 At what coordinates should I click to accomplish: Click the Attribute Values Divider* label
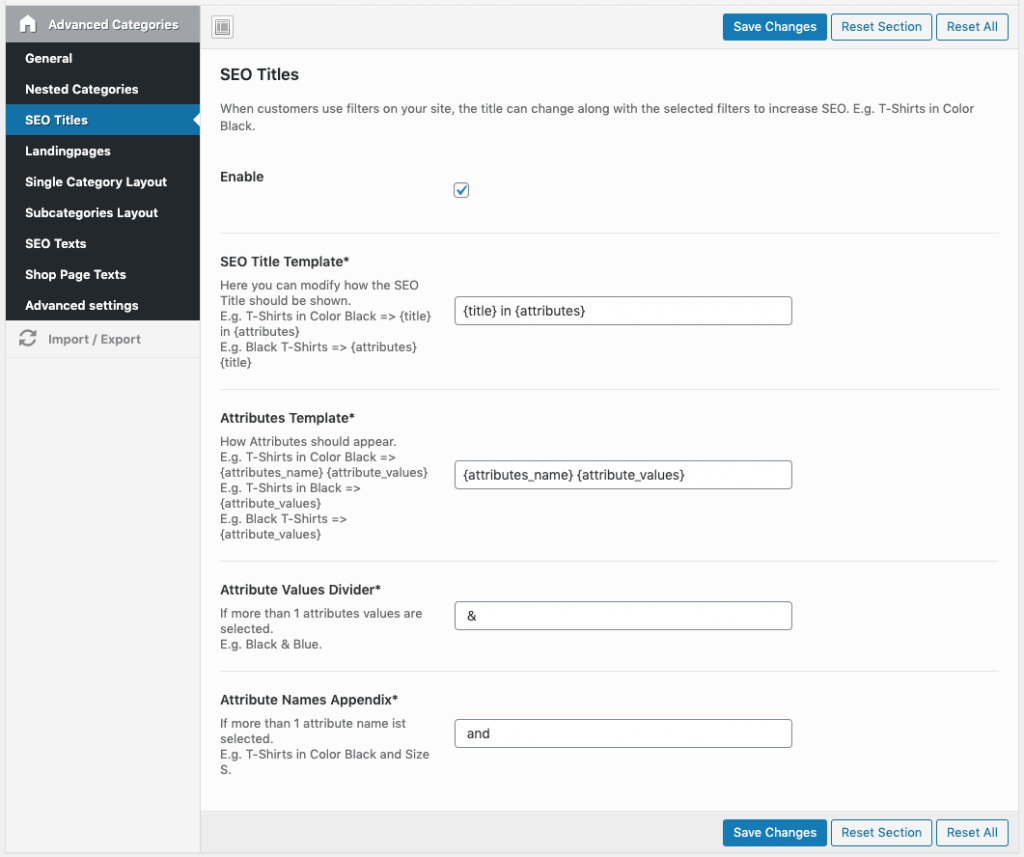click(300, 590)
